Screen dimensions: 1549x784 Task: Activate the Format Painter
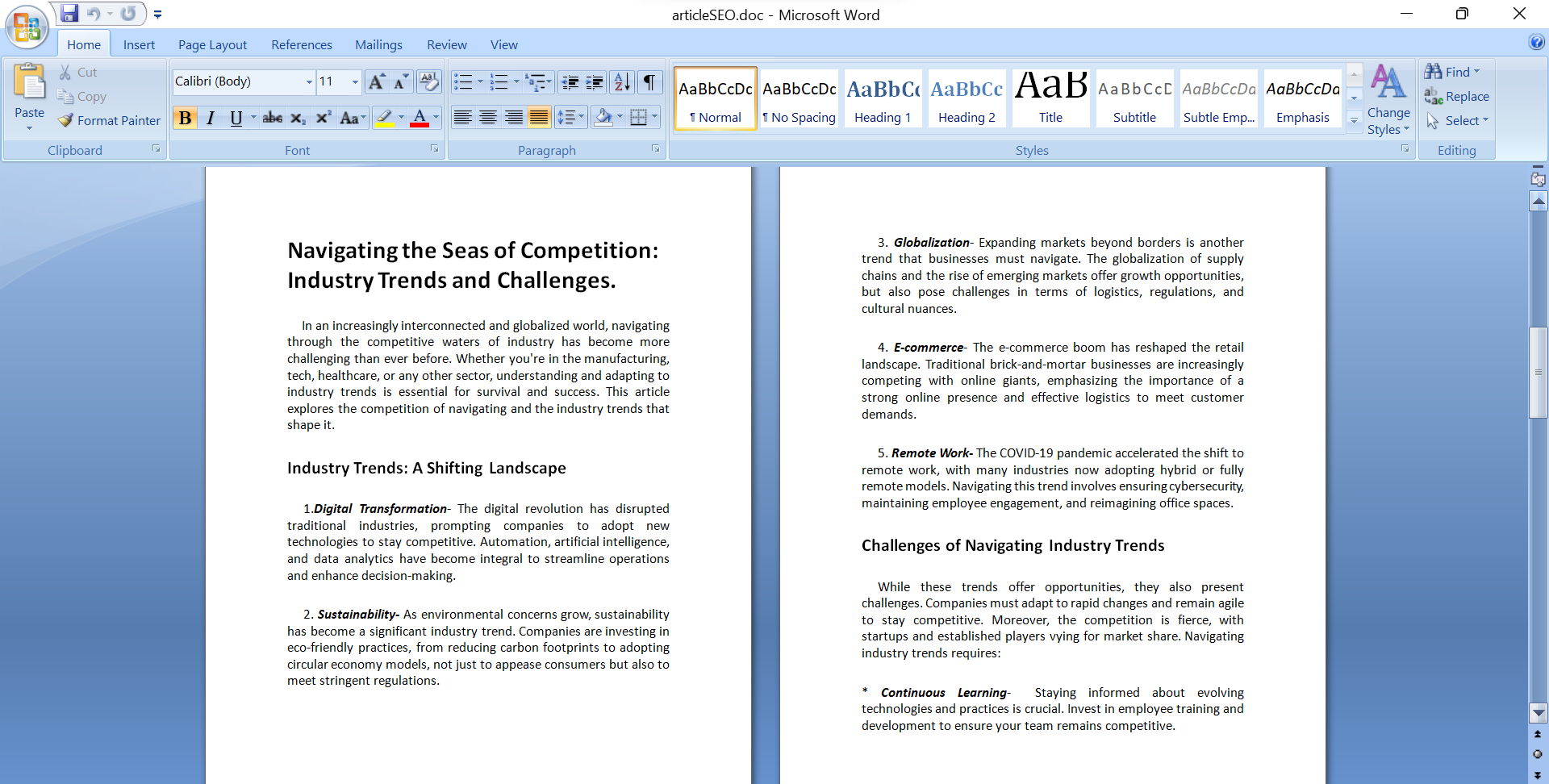pyautogui.click(x=110, y=120)
